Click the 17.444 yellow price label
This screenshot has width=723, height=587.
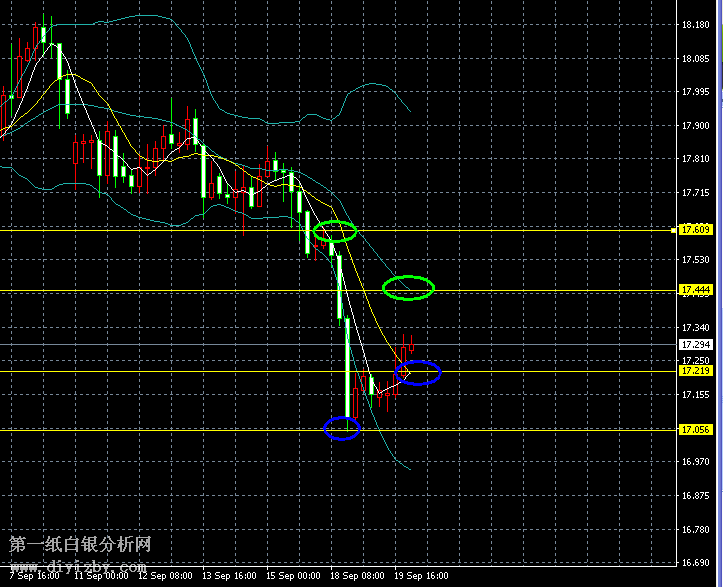pyautogui.click(x=694, y=290)
